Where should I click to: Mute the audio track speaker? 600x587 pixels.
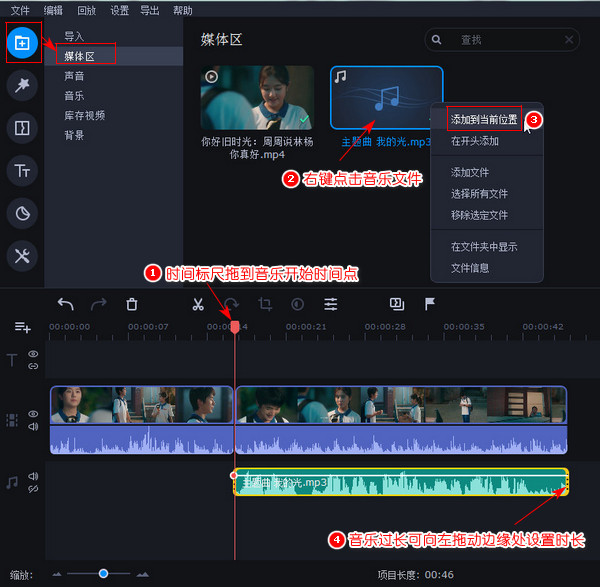[33, 476]
